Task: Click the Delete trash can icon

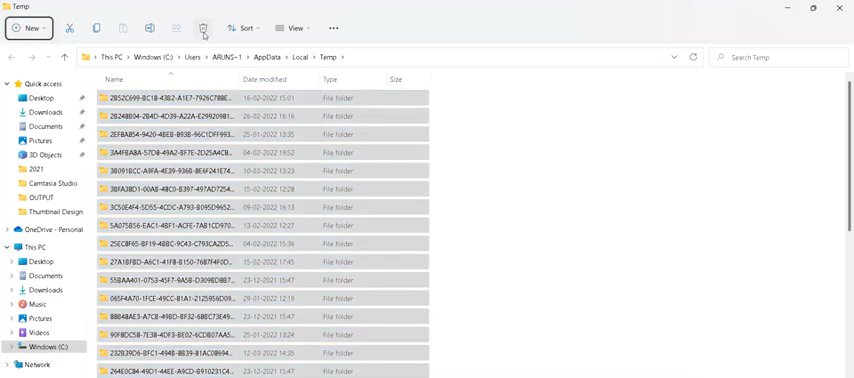Action: [x=203, y=28]
